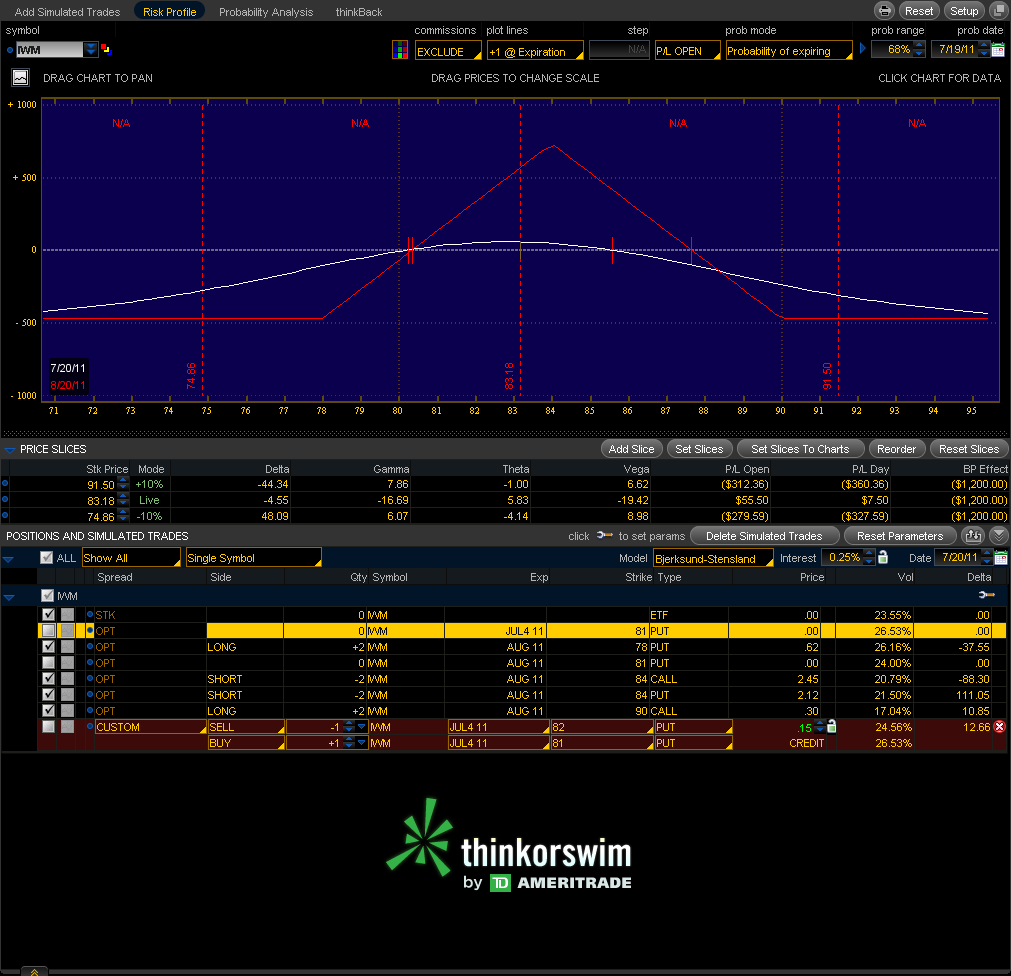Open the thinkBack tab
The image size is (1011, 976).
tap(358, 12)
